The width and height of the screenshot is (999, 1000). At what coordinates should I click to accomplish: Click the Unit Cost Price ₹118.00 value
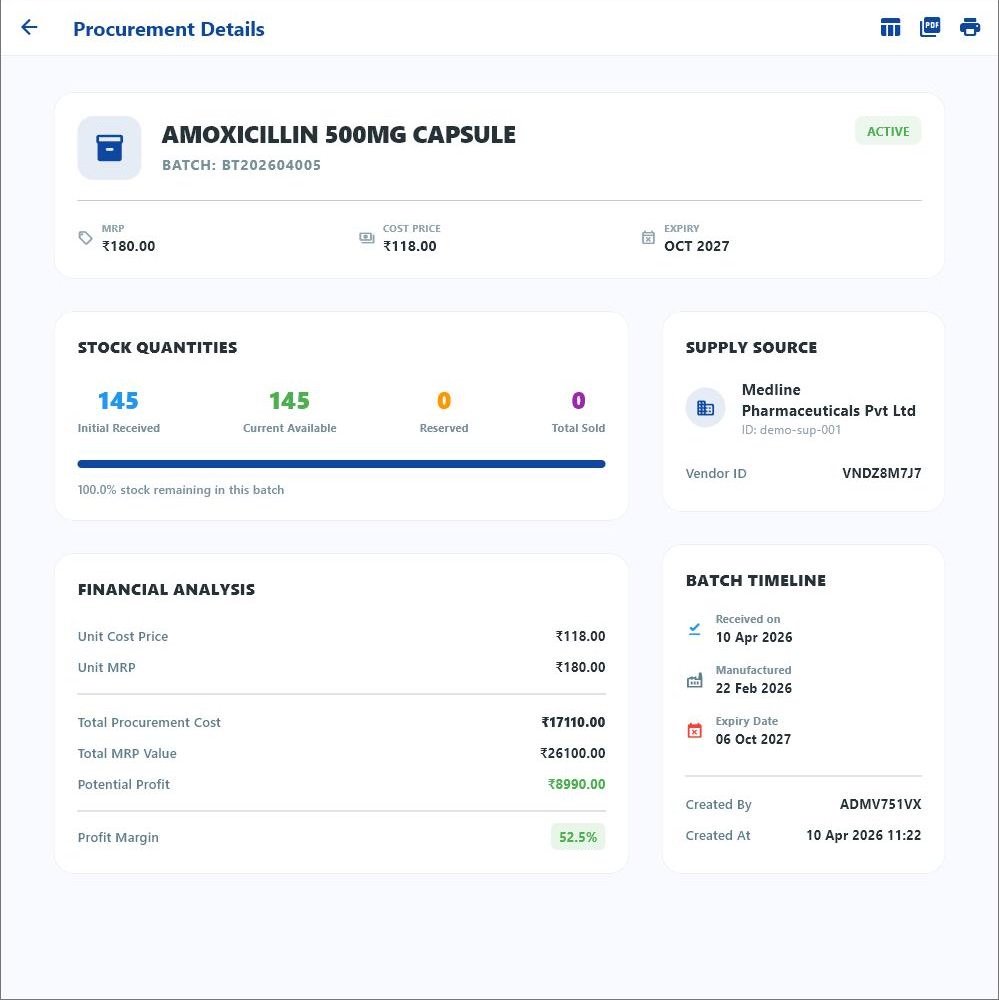(x=581, y=636)
